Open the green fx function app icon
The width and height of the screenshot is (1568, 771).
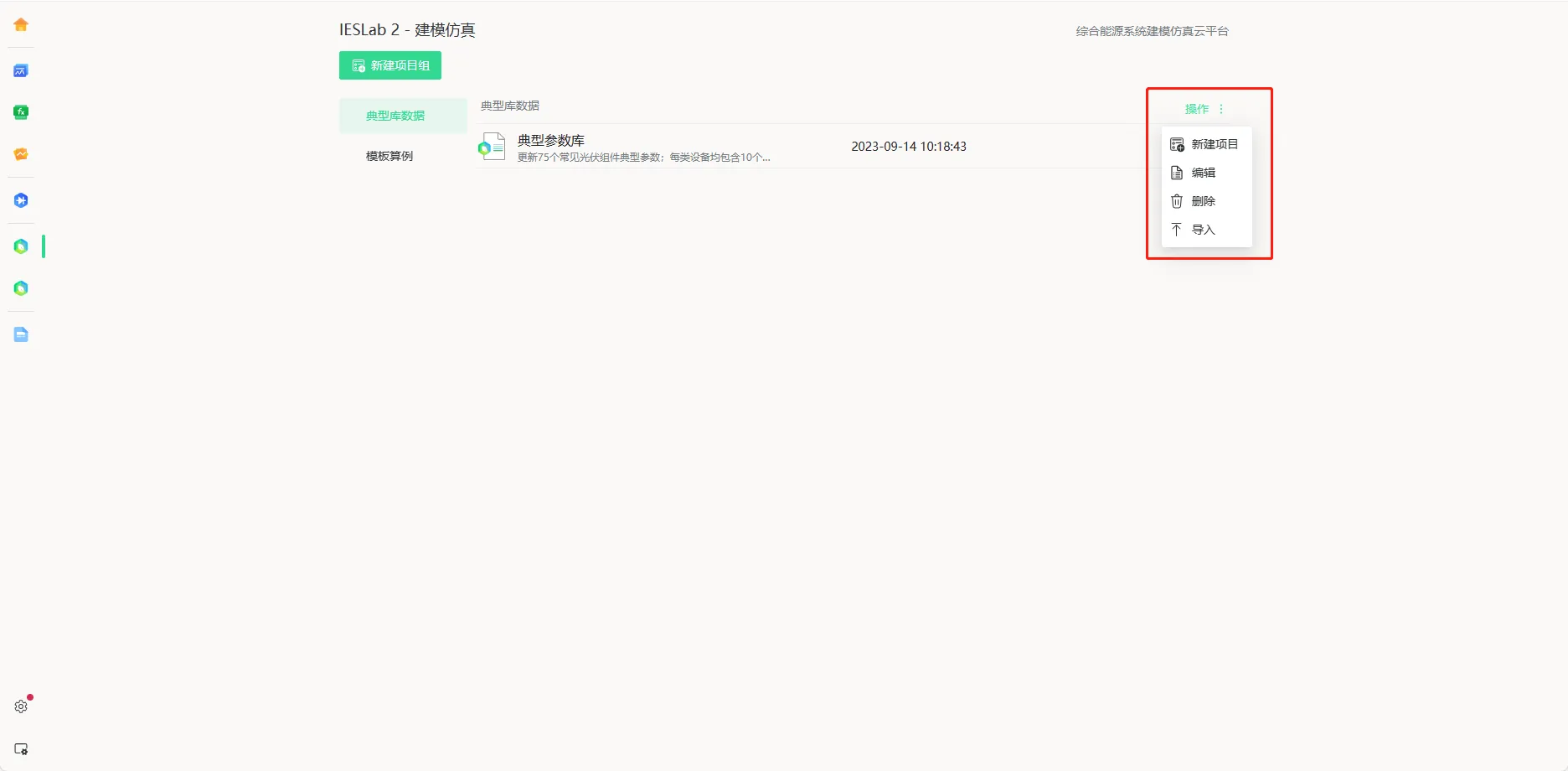click(21, 112)
